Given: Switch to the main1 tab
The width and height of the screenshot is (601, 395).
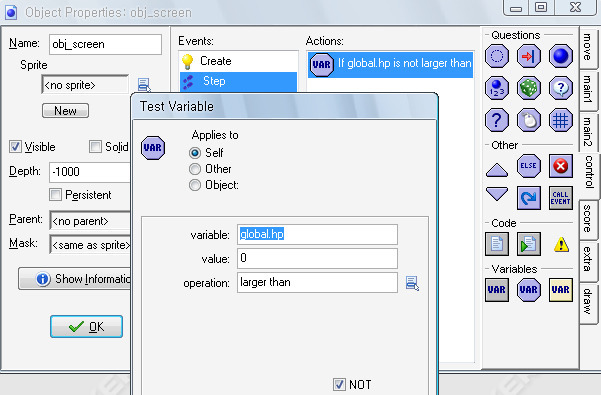Looking at the screenshot, I should 588,90.
